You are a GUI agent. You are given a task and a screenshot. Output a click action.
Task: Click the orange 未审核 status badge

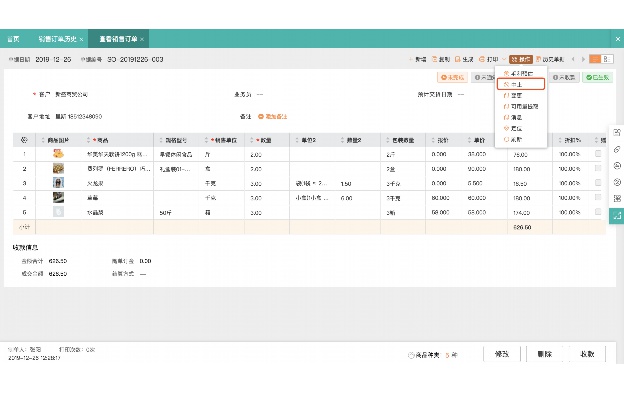point(452,77)
